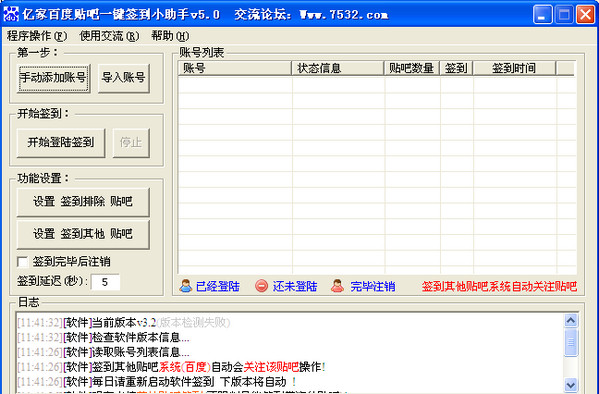Click the 手动添加账号 button
Image resolution: width=599 pixels, height=394 pixels.
pyautogui.click(x=53, y=78)
